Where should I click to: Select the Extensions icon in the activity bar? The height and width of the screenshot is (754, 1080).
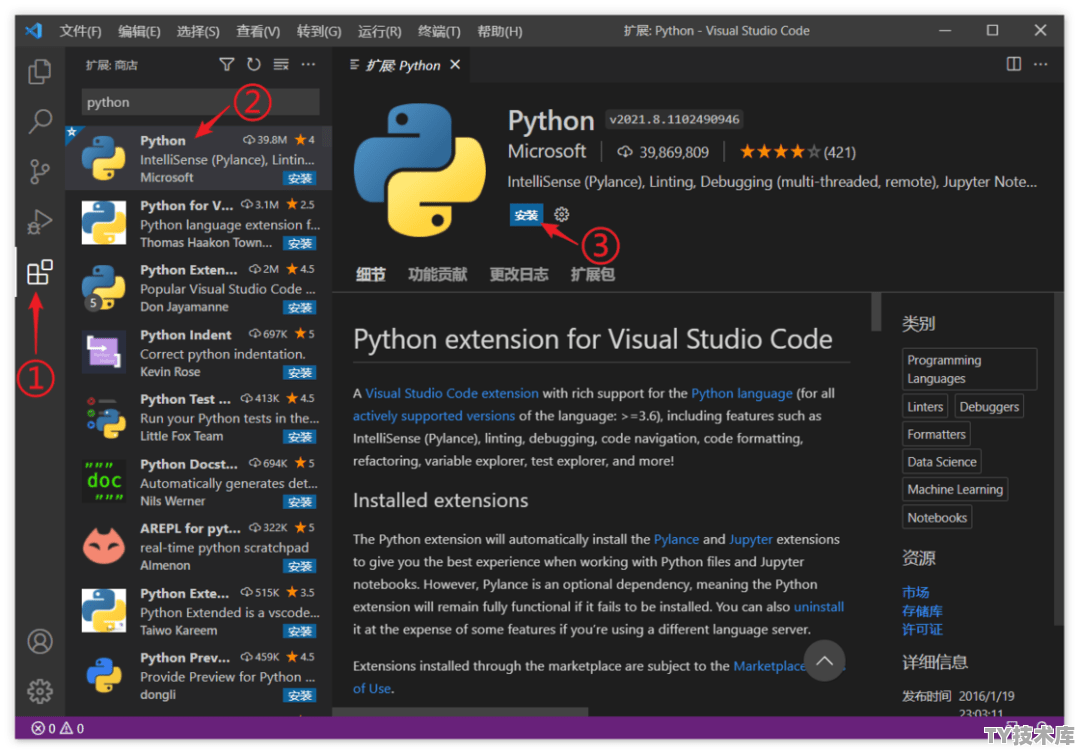tap(39, 273)
